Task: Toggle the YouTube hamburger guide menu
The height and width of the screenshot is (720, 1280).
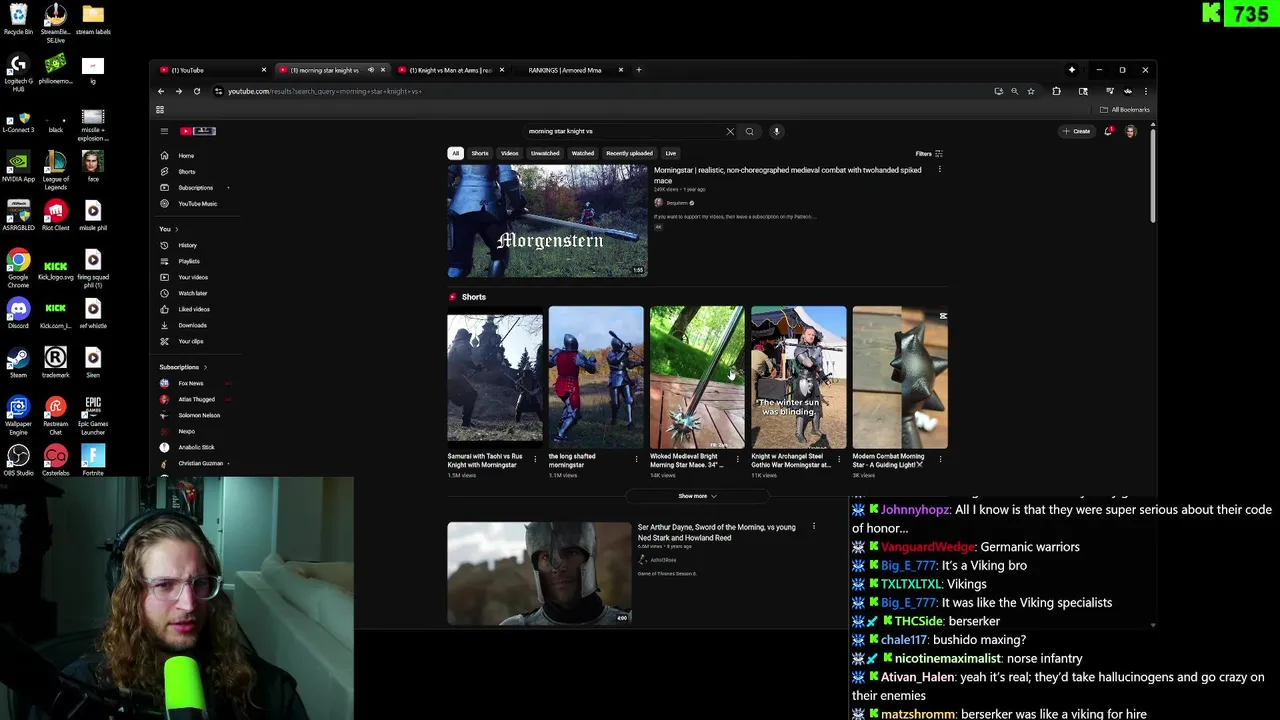Action: pos(164,131)
